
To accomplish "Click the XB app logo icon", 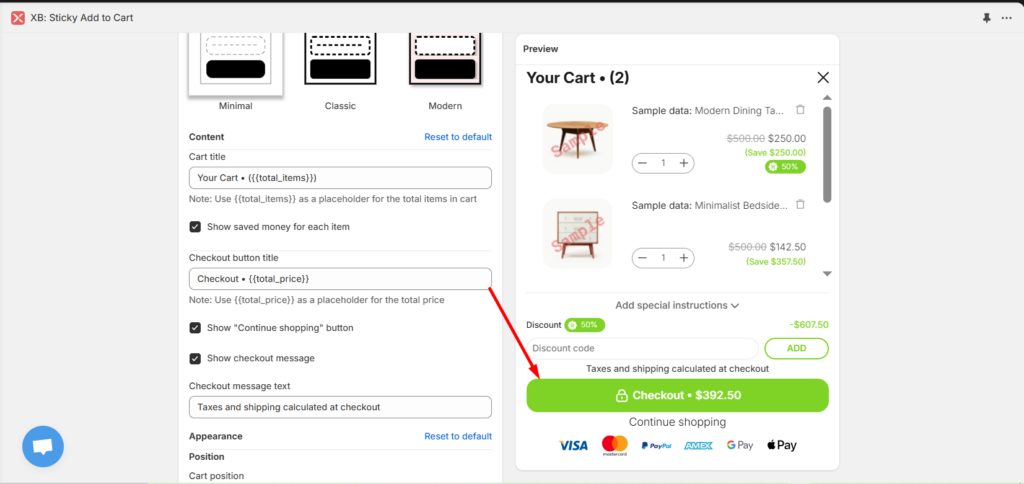I will pos(18,18).
